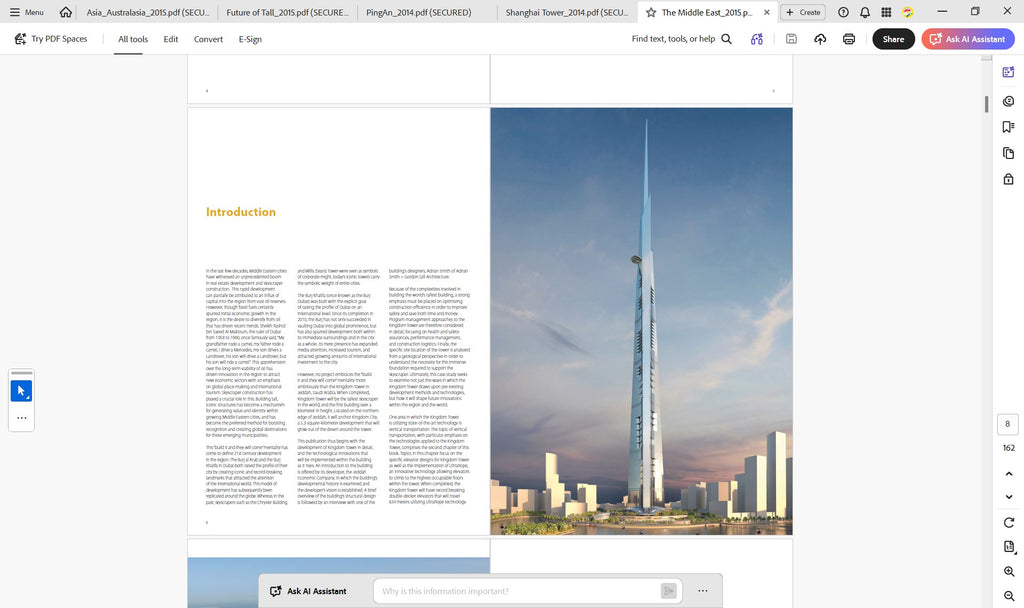The height and width of the screenshot is (608, 1024).
Task: Activate the selection arrow tool
Action: tap(21, 391)
